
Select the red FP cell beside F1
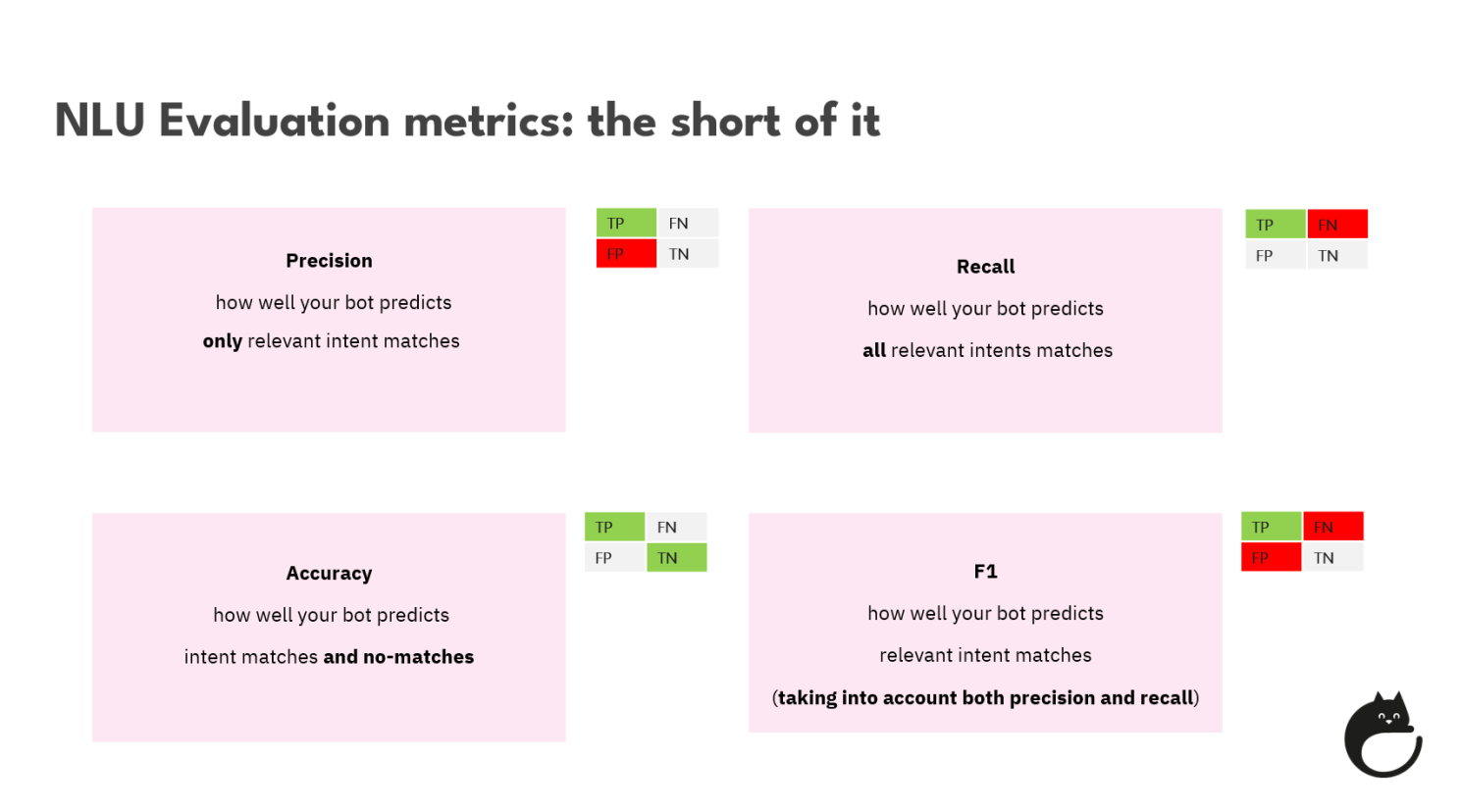(1271, 558)
